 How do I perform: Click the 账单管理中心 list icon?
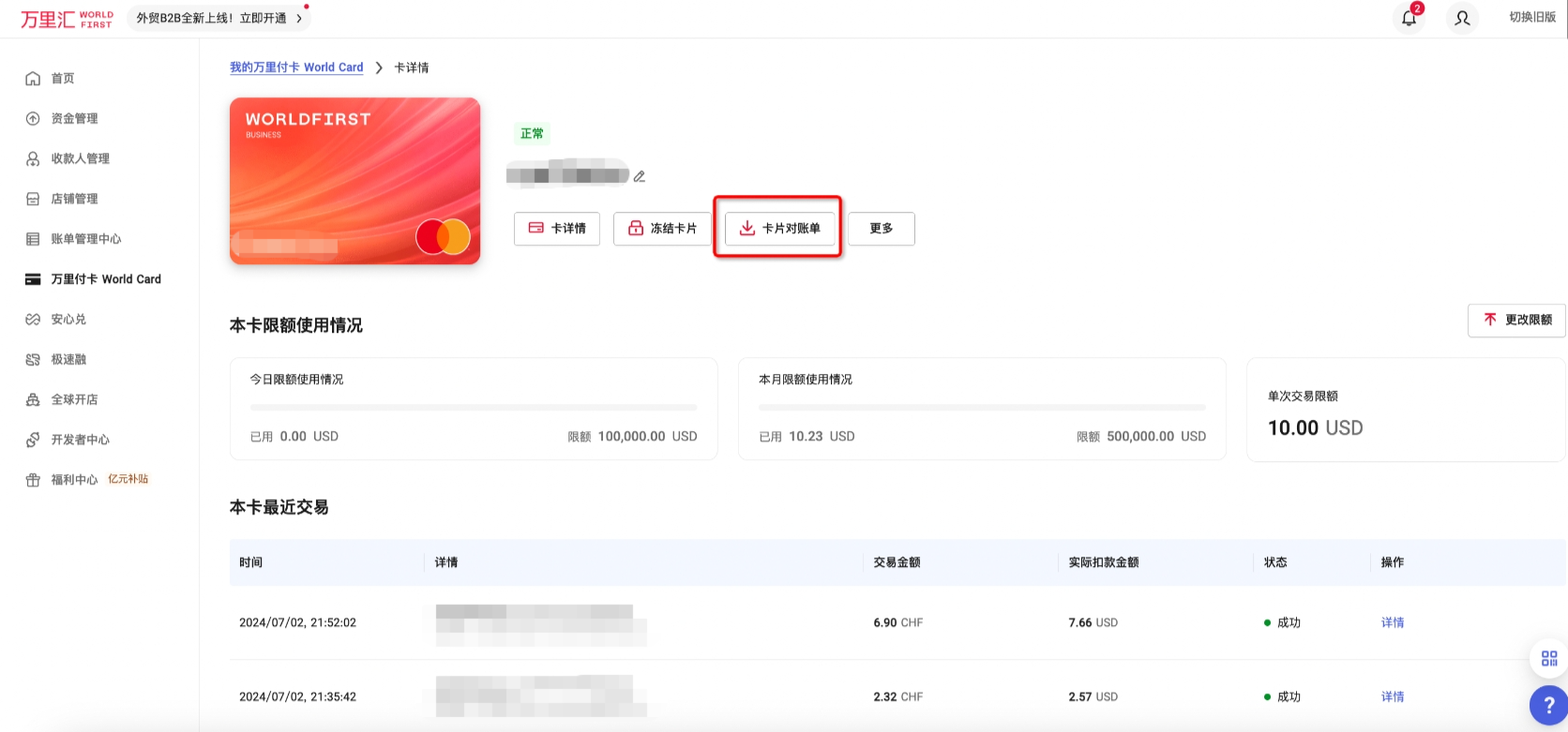coord(33,239)
